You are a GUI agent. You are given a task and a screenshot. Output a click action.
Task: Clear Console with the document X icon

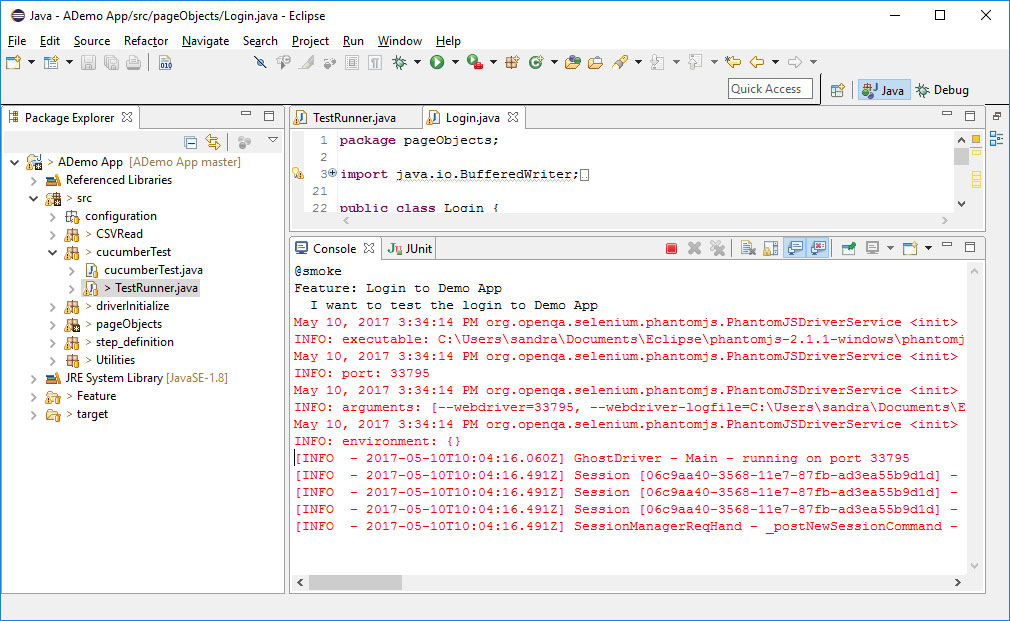(x=747, y=249)
